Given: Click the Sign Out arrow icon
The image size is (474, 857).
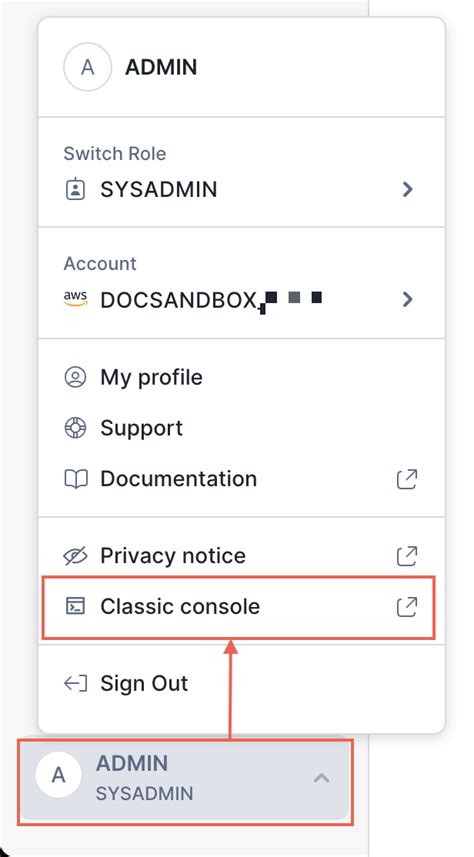Looking at the screenshot, I should click(x=75, y=683).
